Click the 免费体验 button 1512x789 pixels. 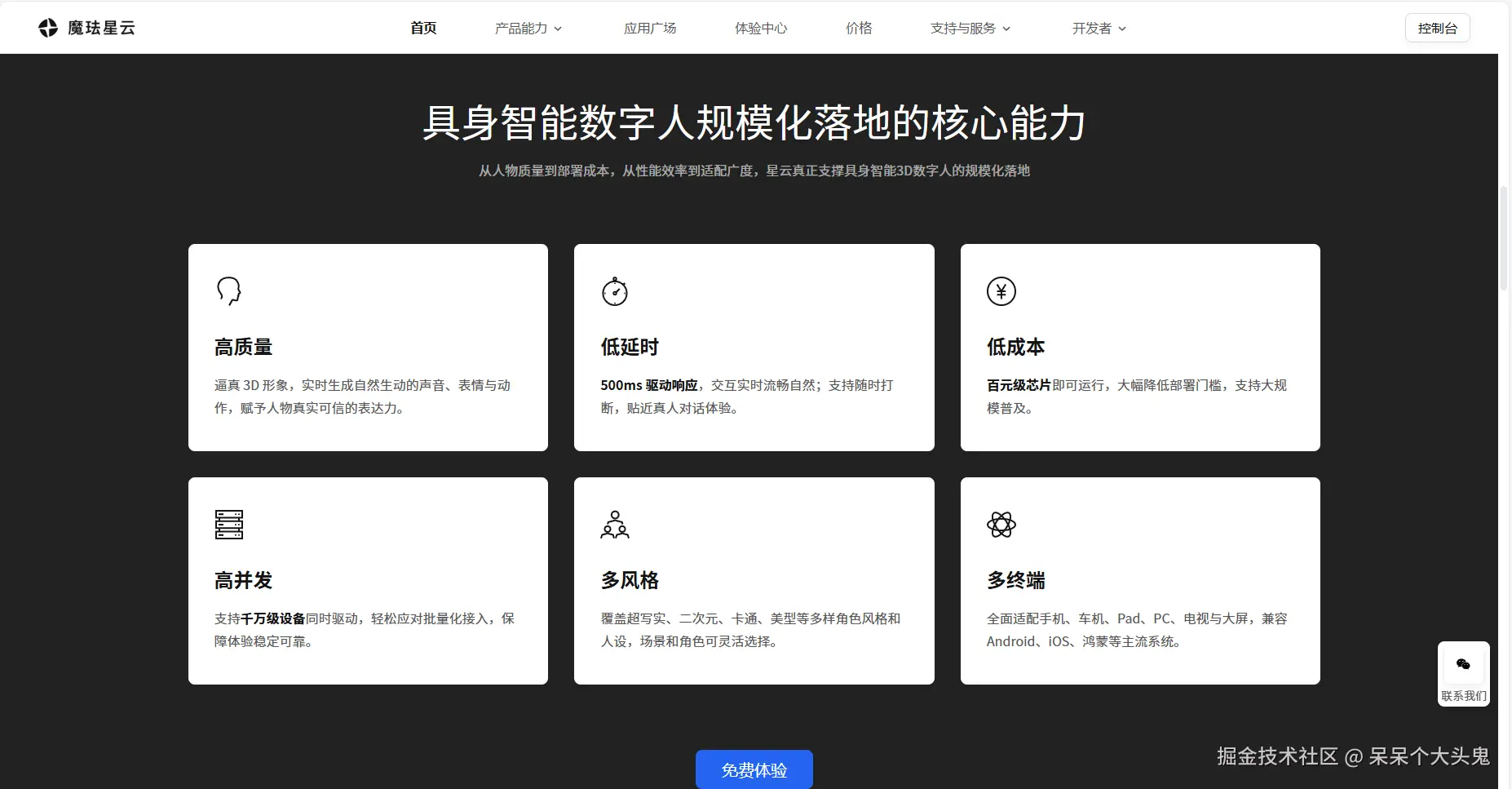click(753, 769)
